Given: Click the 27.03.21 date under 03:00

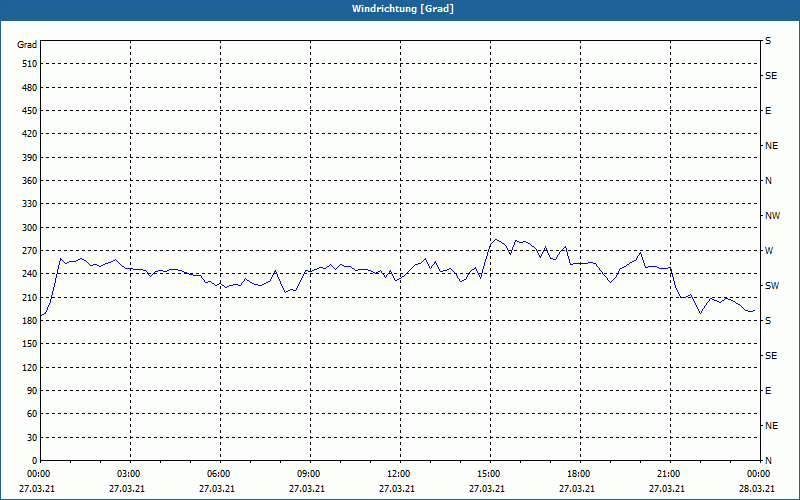Looking at the screenshot, I should coord(127,489).
